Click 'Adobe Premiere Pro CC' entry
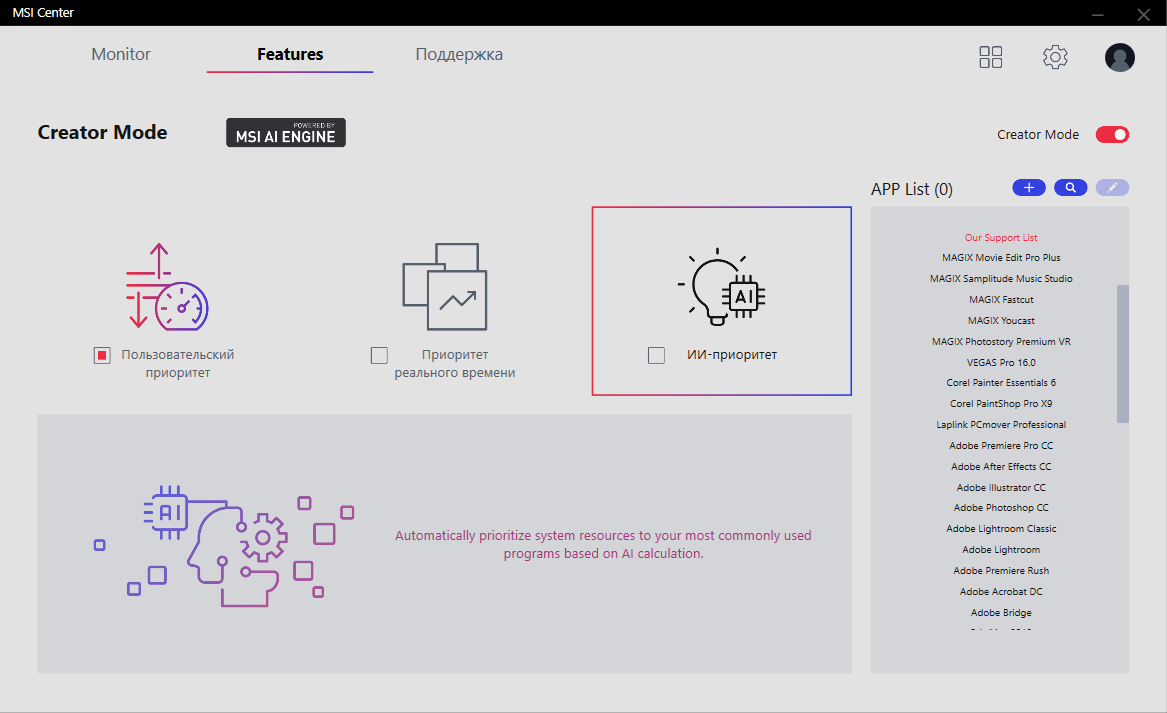 pyautogui.click(x=1001, y=446)
